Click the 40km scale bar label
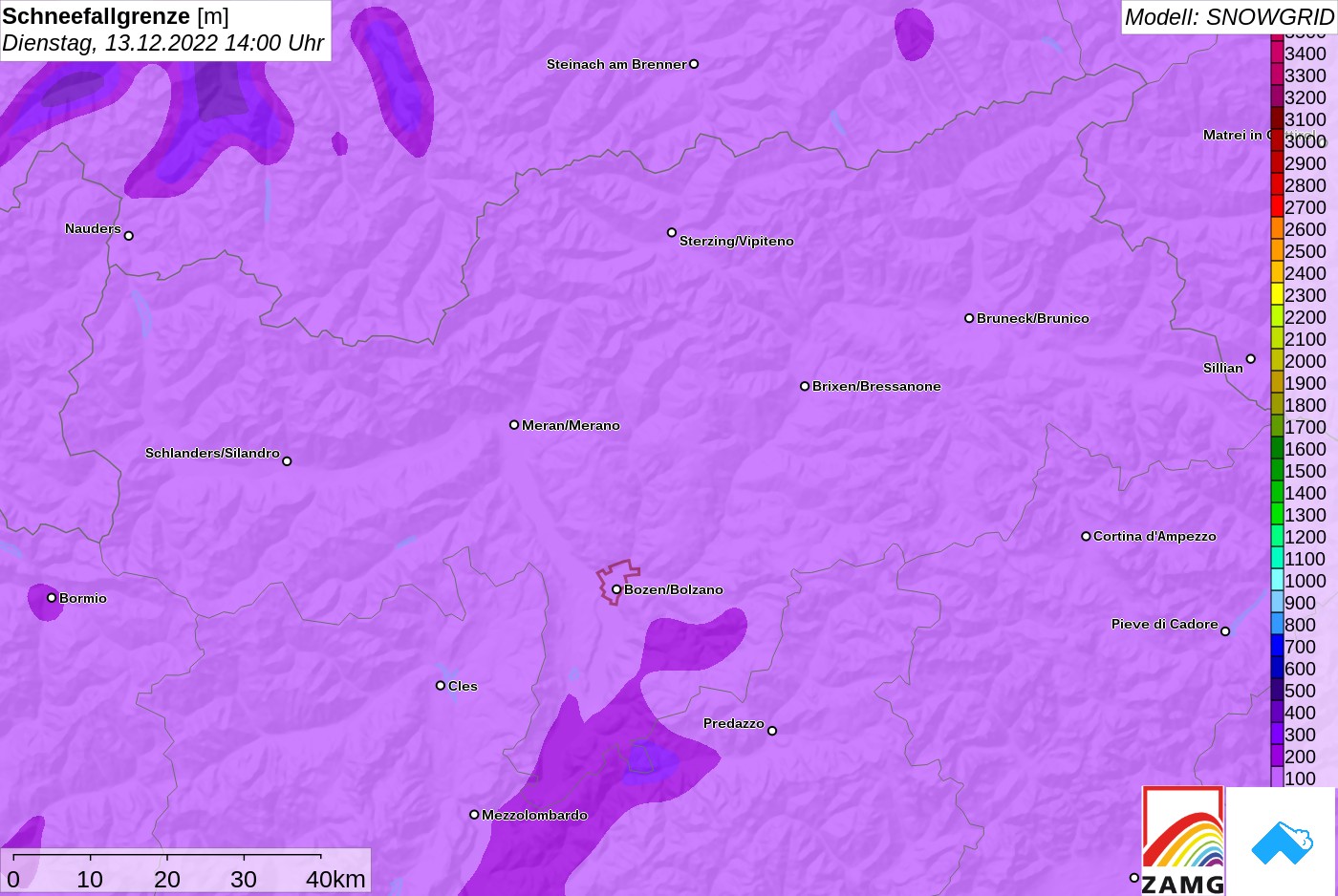The width and height of the screenshot is (1338, 896). tap(335, 880)
